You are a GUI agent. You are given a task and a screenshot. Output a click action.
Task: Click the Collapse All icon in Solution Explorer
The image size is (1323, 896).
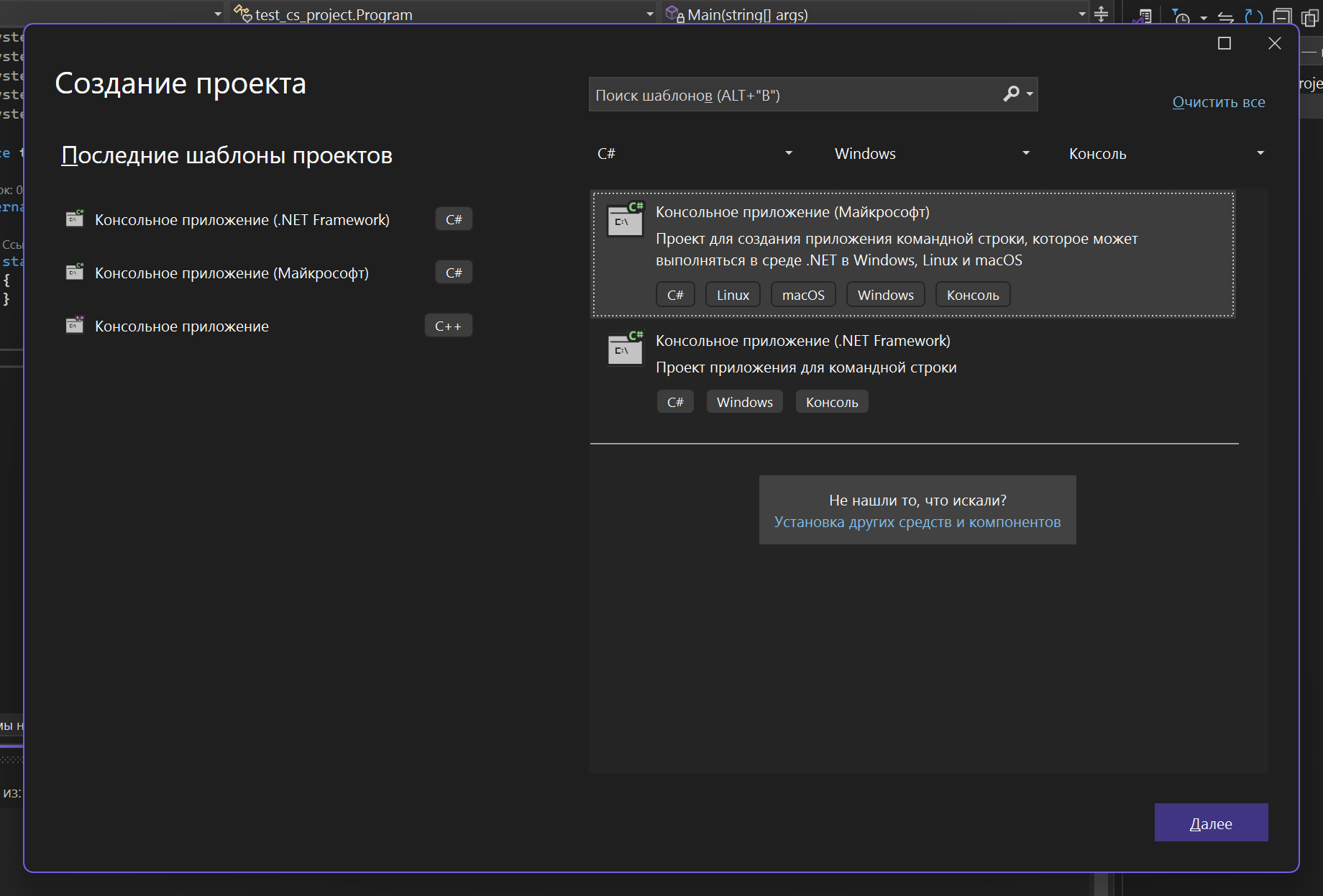1282,16
